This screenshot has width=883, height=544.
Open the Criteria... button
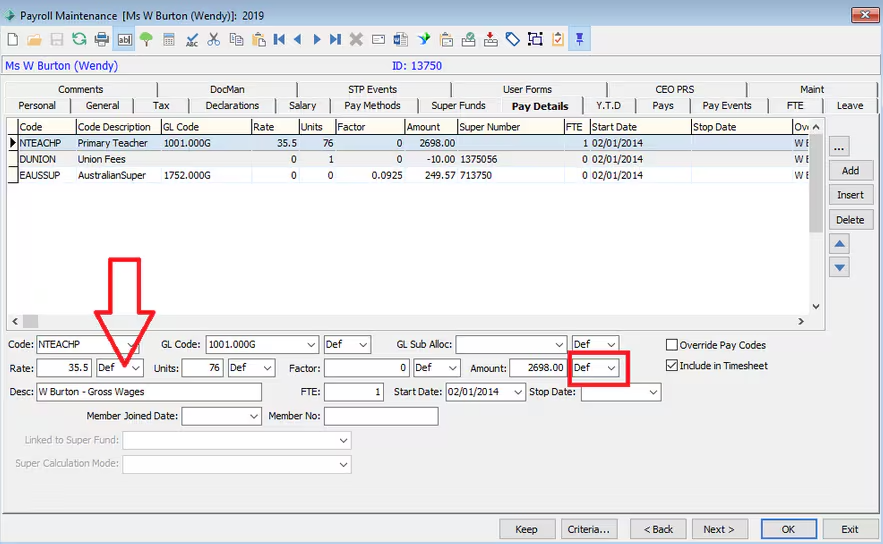coord(588,529)
